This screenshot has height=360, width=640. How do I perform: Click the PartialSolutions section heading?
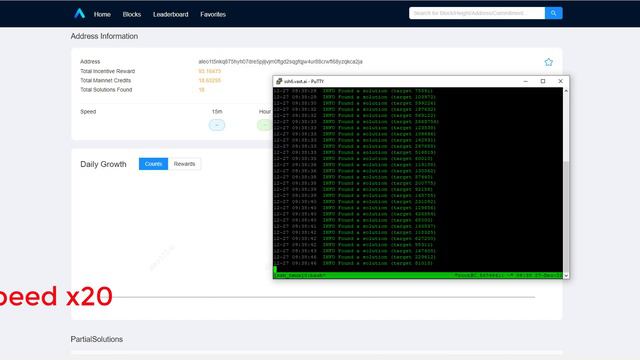(97, 339)
